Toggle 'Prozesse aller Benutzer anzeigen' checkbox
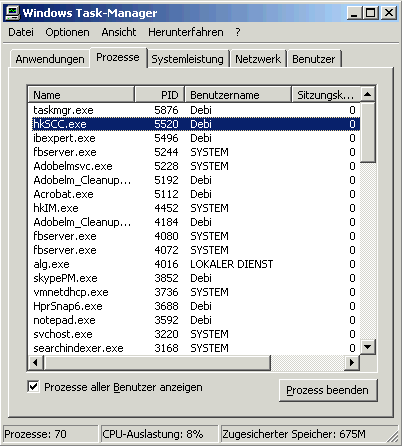The height and width of the screenshot is (446, 402). pyautogui.click(x=33, y=387)
